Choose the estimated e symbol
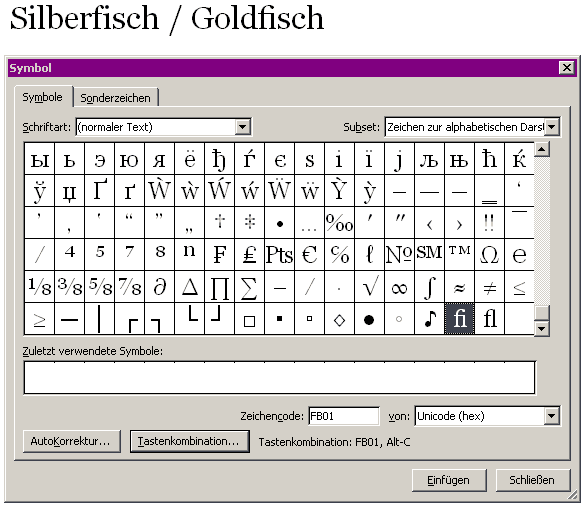 coord(519,255)
